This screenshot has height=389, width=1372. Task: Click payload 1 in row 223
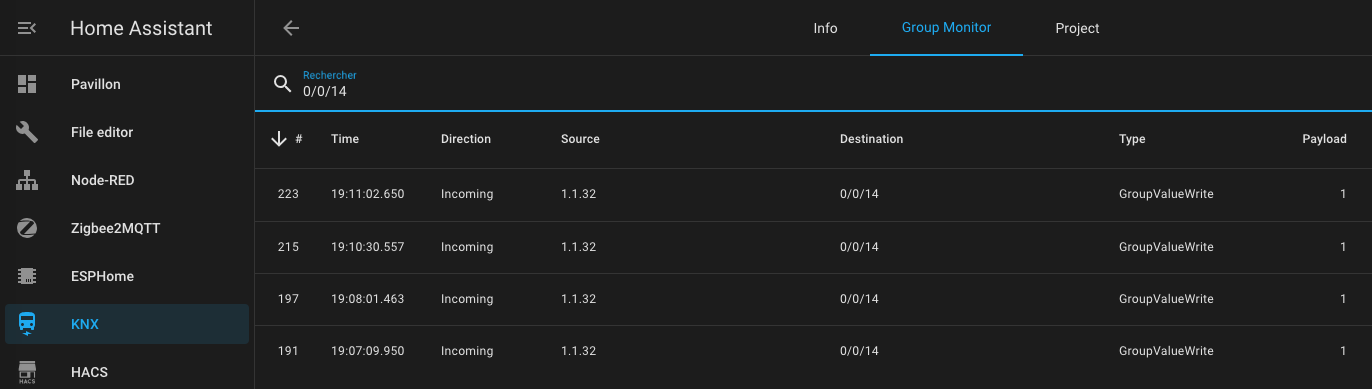1343,194
